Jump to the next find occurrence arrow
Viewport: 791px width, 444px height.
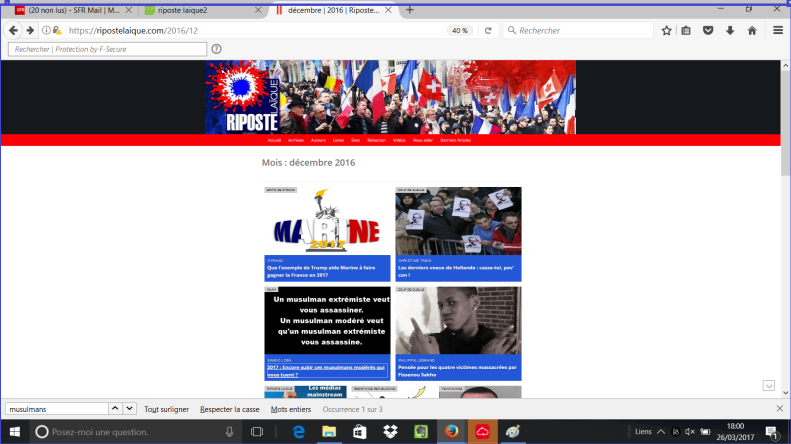click(x=129, y=409)
